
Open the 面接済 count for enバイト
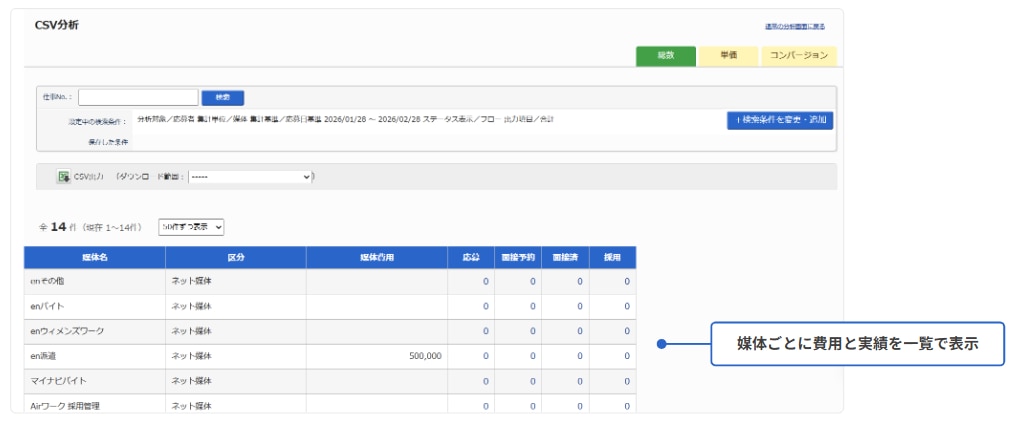click(x=580, y=306)
